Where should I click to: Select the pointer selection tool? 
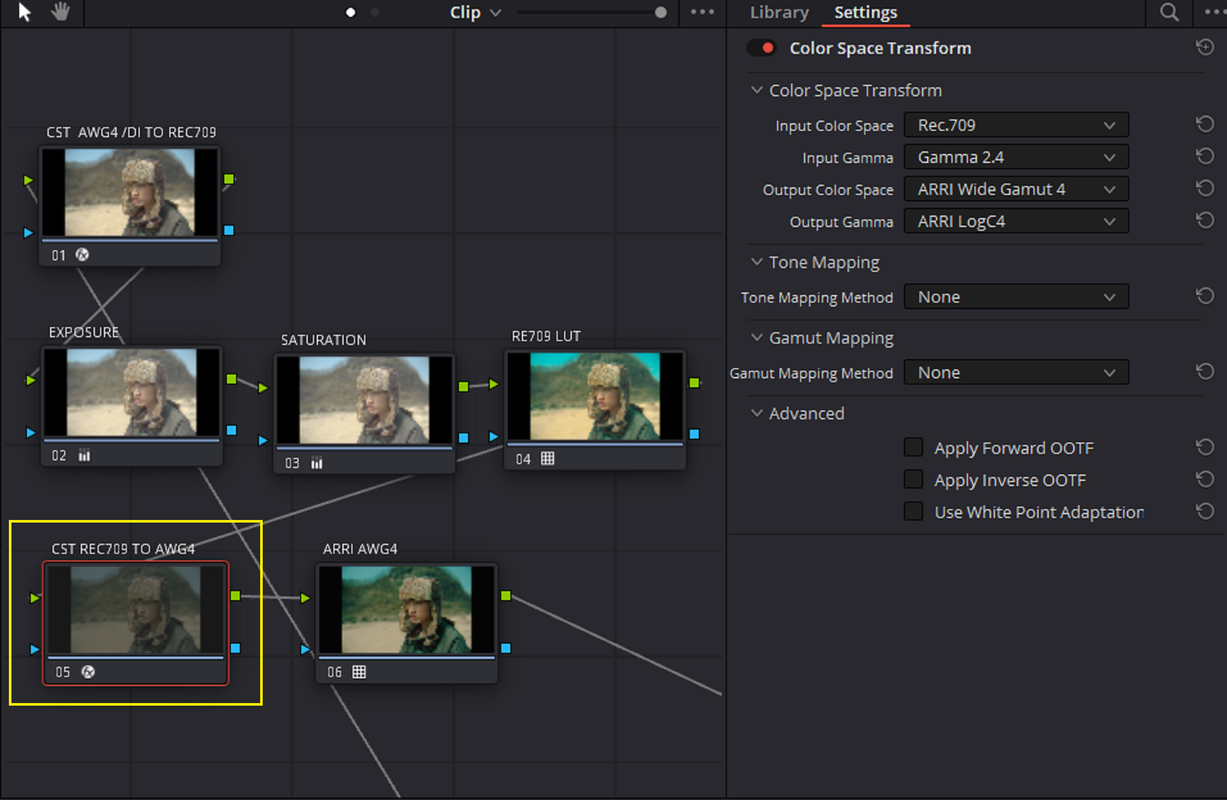pyautogui.click(x=26, y=12)
